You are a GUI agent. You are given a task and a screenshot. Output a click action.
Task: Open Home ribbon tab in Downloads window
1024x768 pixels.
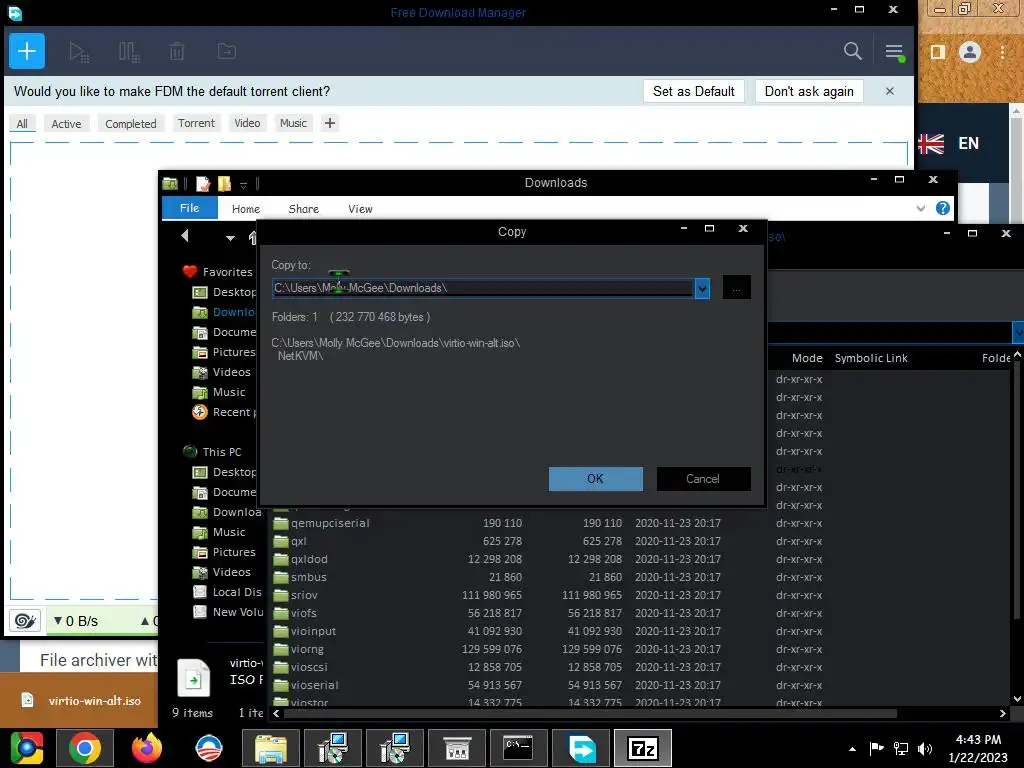click(x=246, y=209)
